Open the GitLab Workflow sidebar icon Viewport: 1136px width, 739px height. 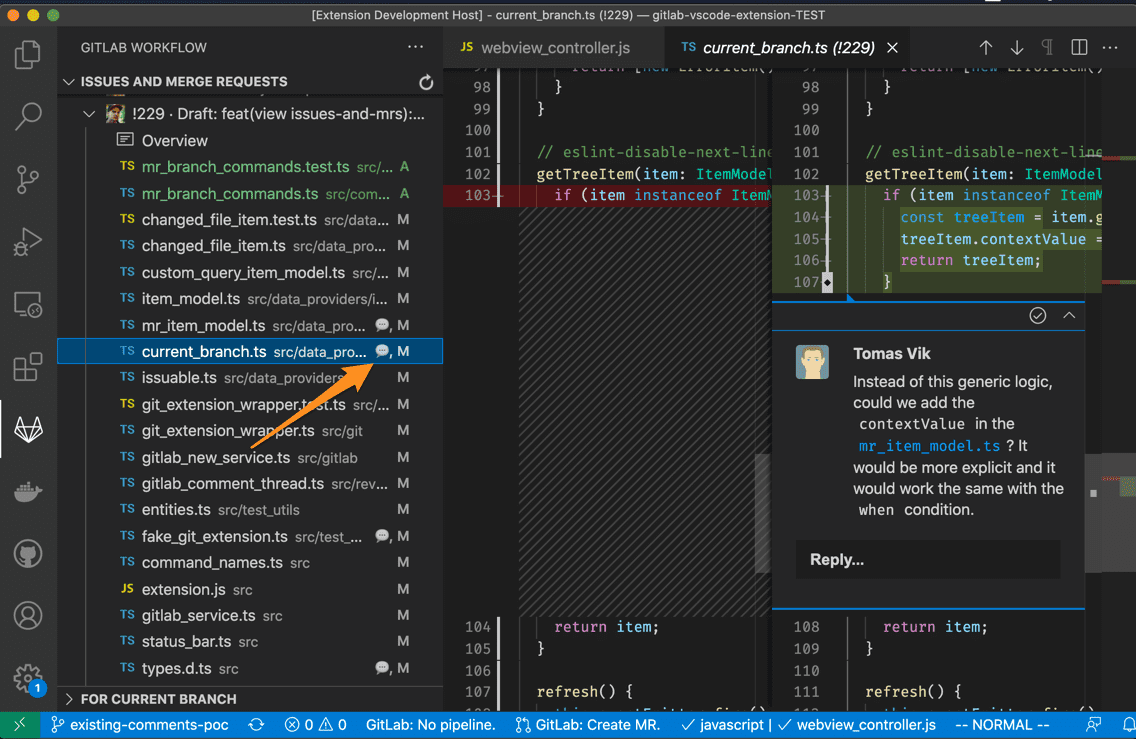[28, 428]
